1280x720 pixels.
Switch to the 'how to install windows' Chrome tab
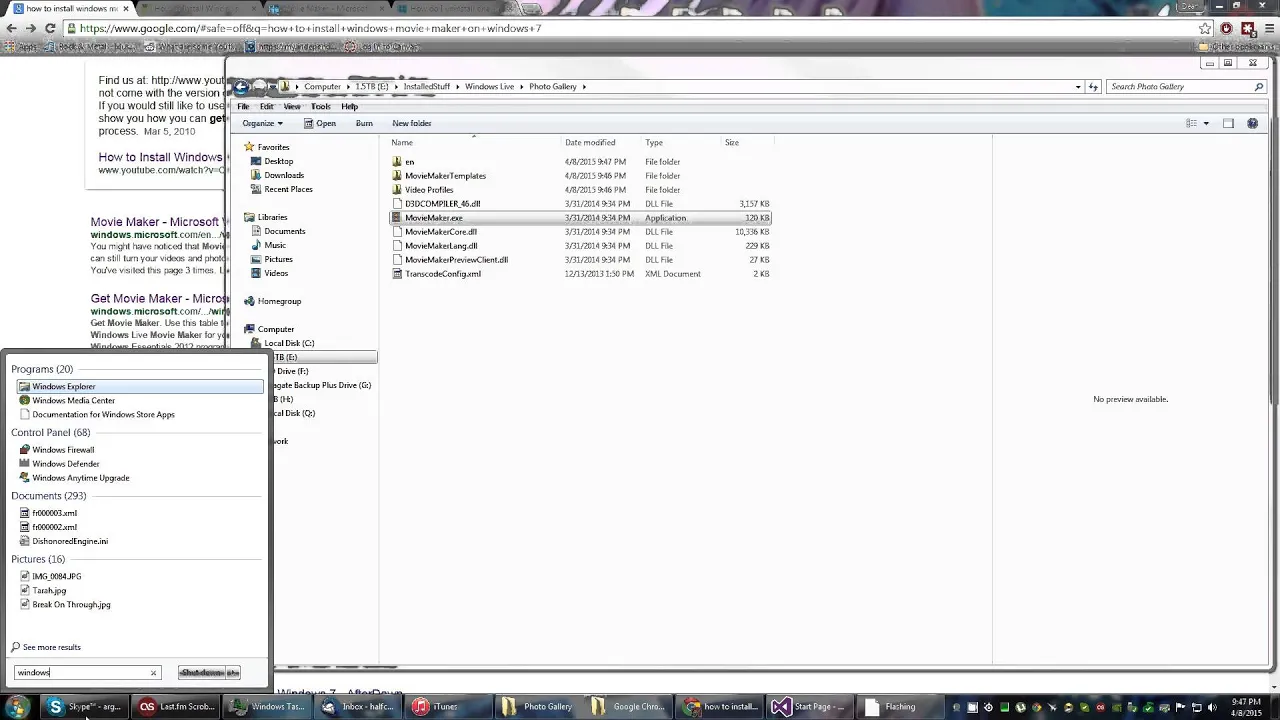(x=70, y=8)
